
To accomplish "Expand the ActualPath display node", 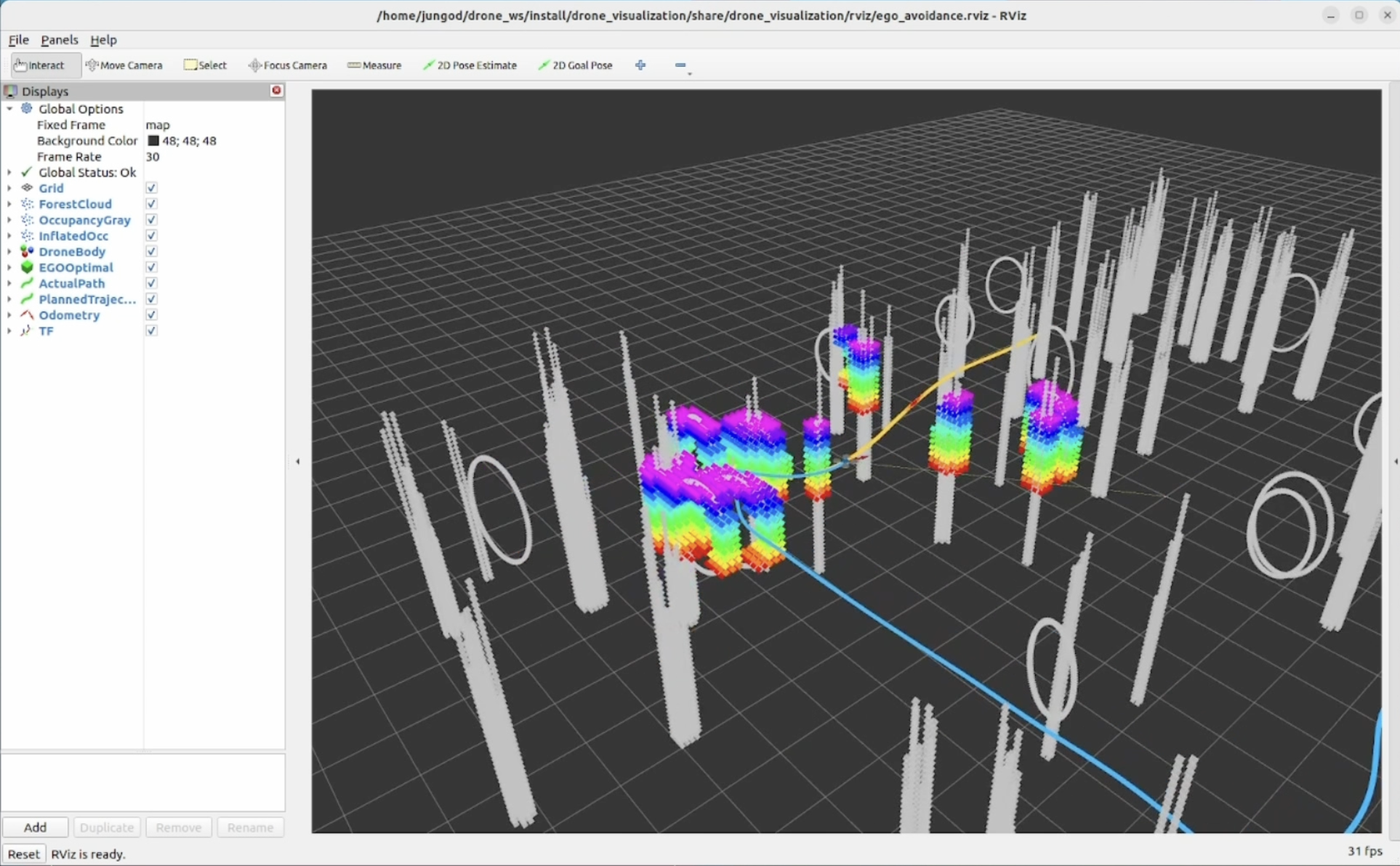I will 9,283.
